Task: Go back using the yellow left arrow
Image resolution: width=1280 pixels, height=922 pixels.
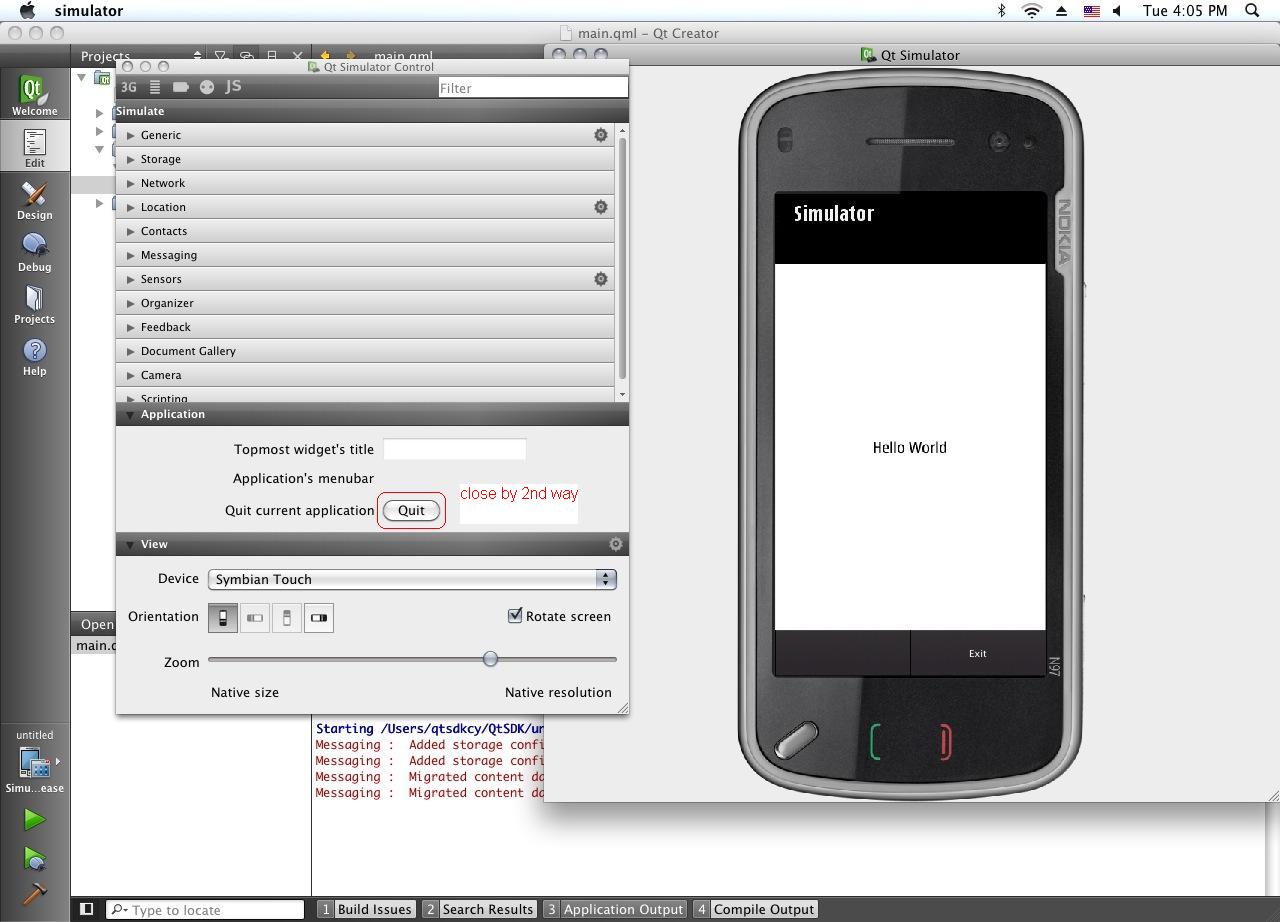Action: coord(325,56)
